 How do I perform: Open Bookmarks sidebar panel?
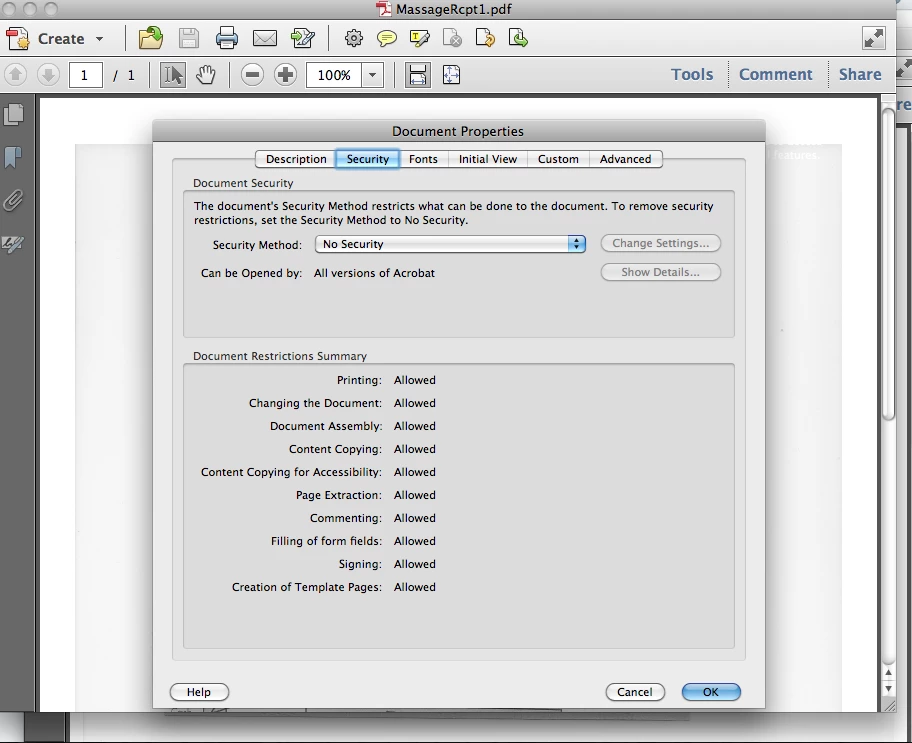click(13, 157)
